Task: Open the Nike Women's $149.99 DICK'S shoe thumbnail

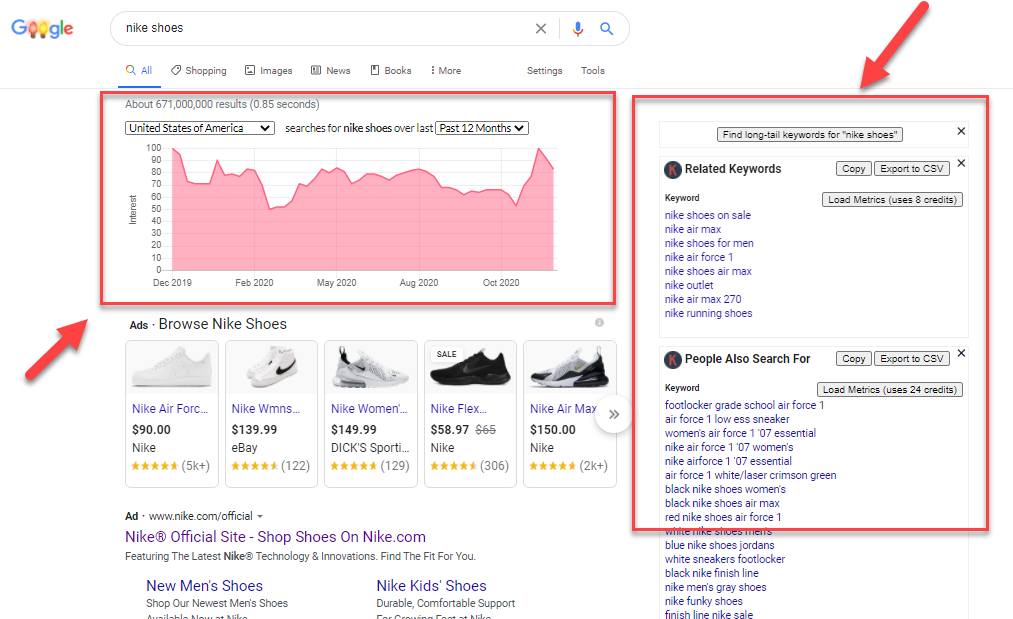Action: point(371,367)
